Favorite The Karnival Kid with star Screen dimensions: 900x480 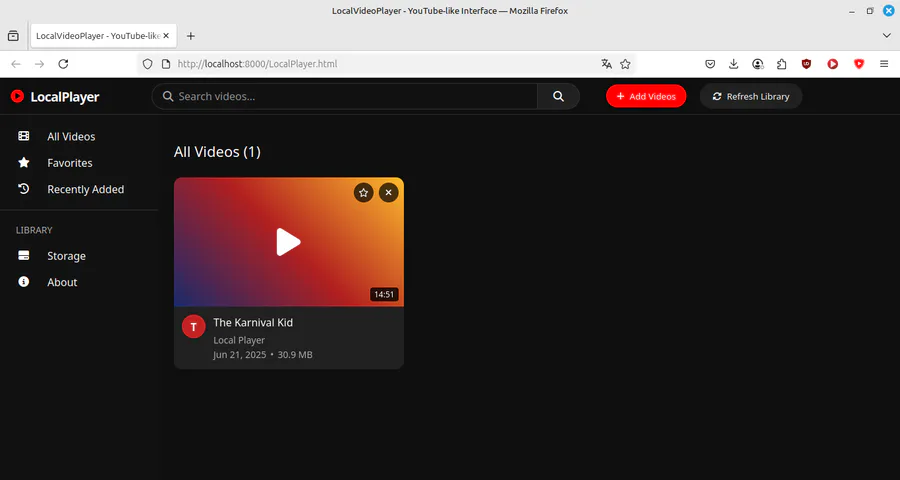pos(363,193)
